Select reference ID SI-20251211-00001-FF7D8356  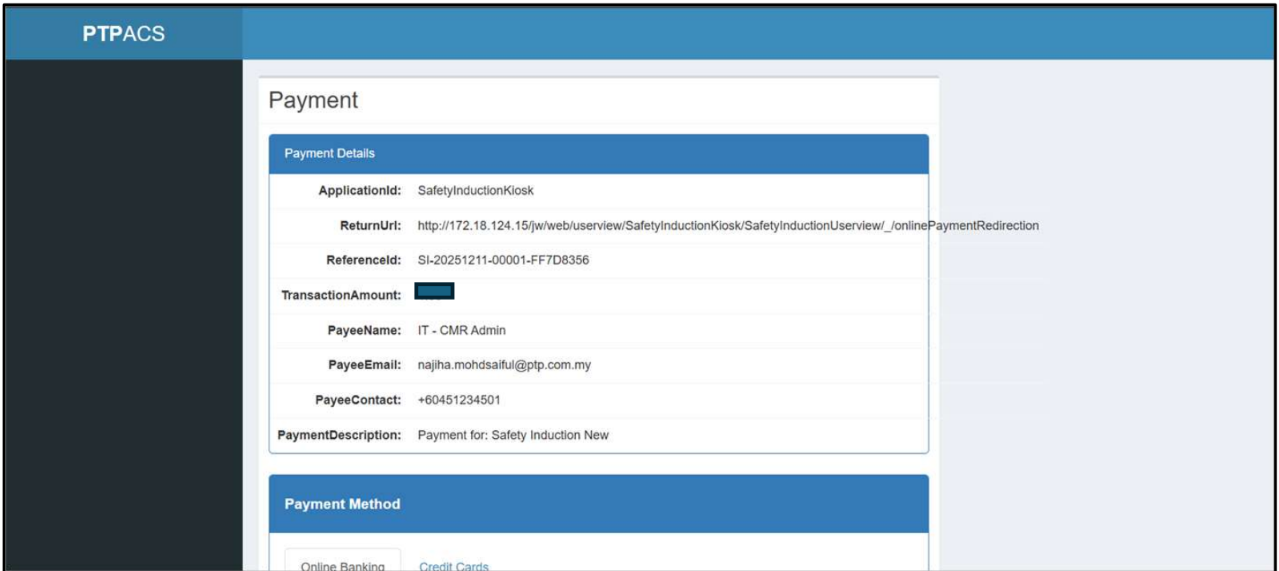[503, 260]
